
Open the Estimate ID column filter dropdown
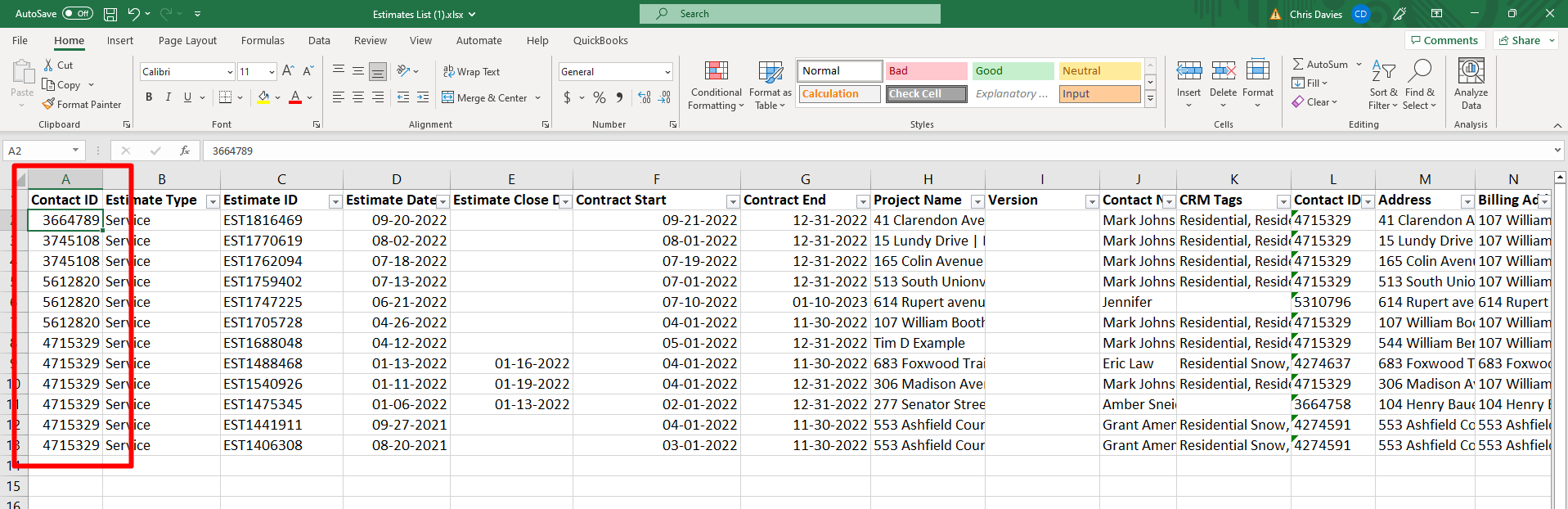click(335, 201)
